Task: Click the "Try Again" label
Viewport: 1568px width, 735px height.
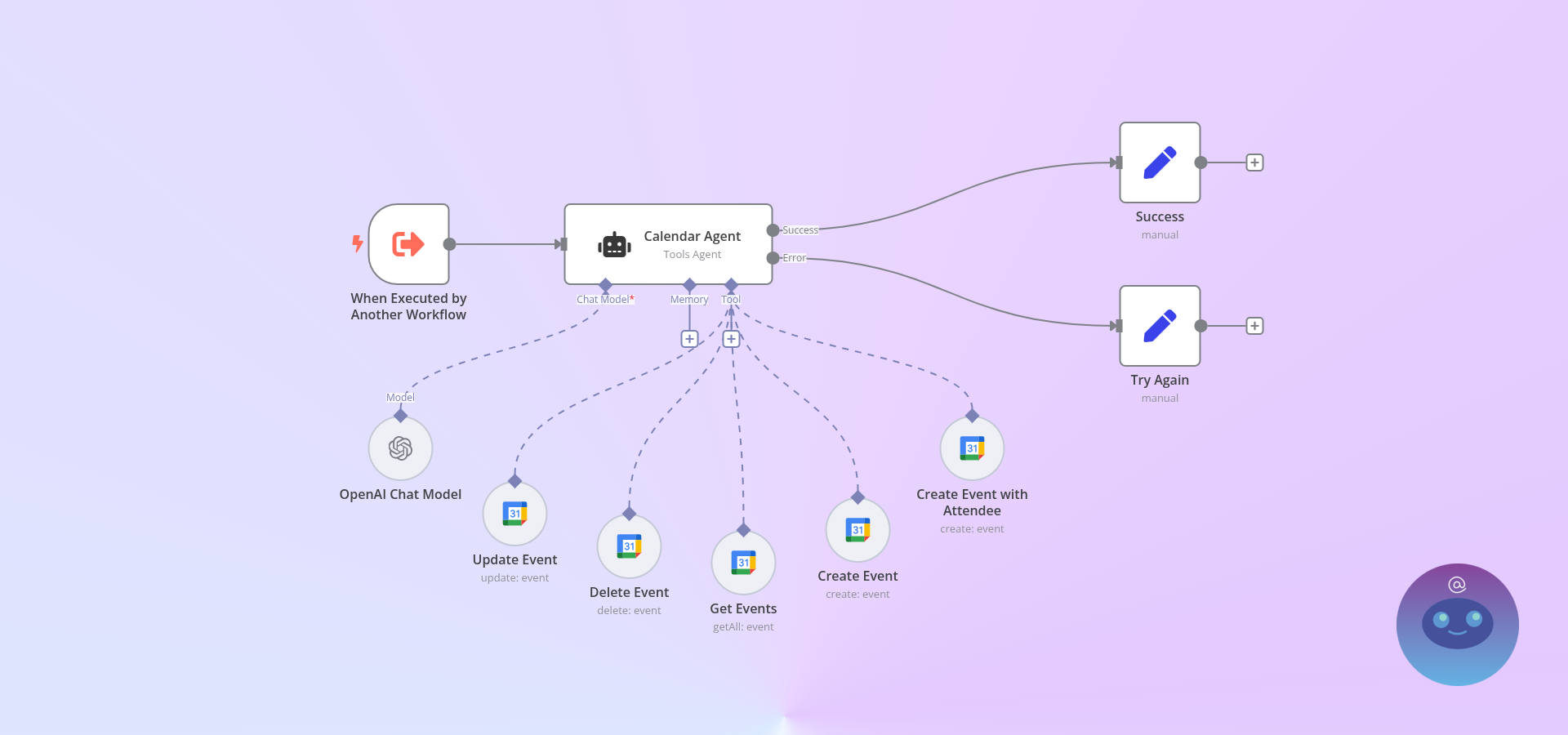Action: point(1160,380)
